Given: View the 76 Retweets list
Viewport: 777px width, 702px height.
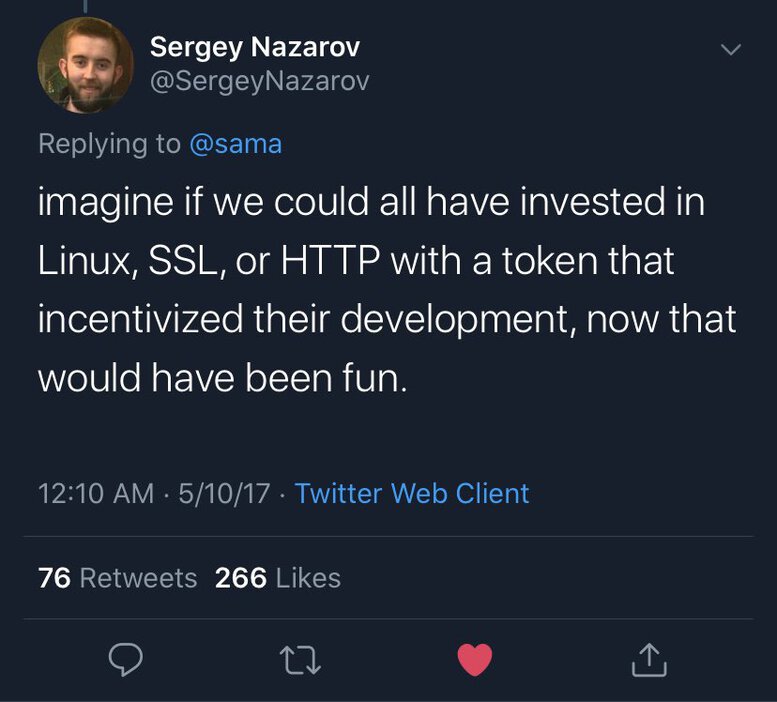Looking at the screenshot, I should (117, 578).
